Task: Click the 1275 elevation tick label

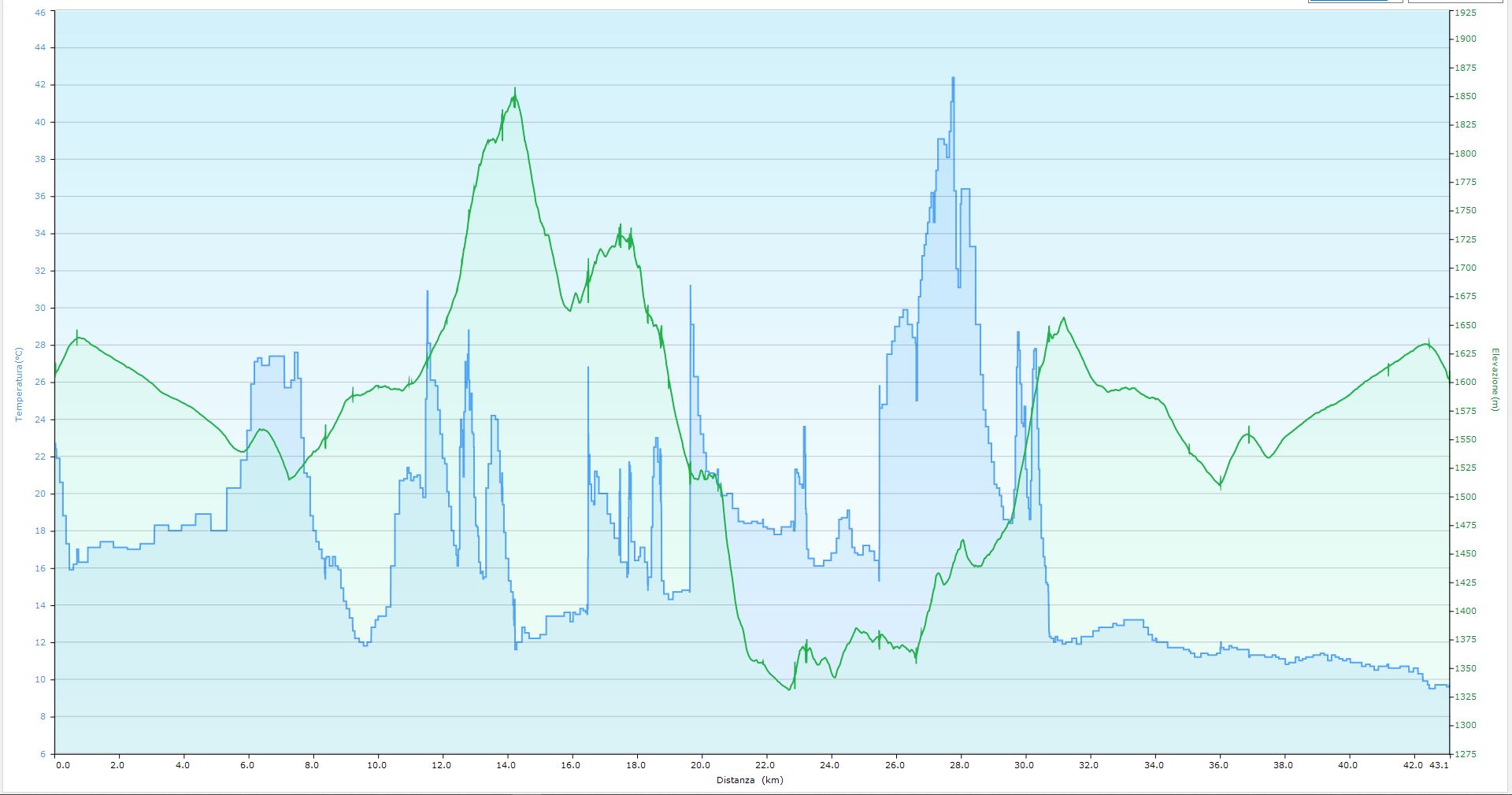Action: coord(1466,754)
